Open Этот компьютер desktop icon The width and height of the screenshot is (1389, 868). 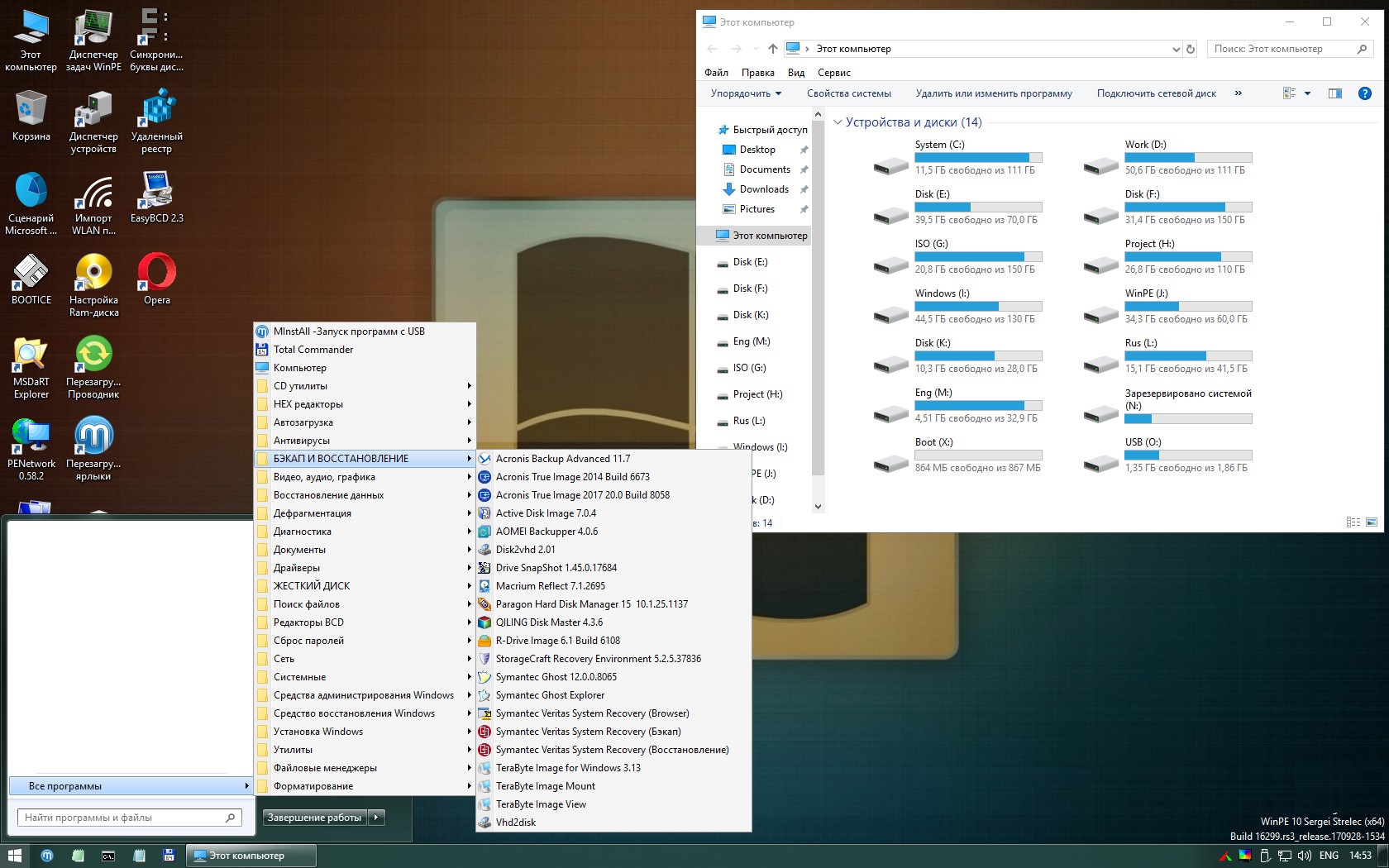tap(31, 40)
